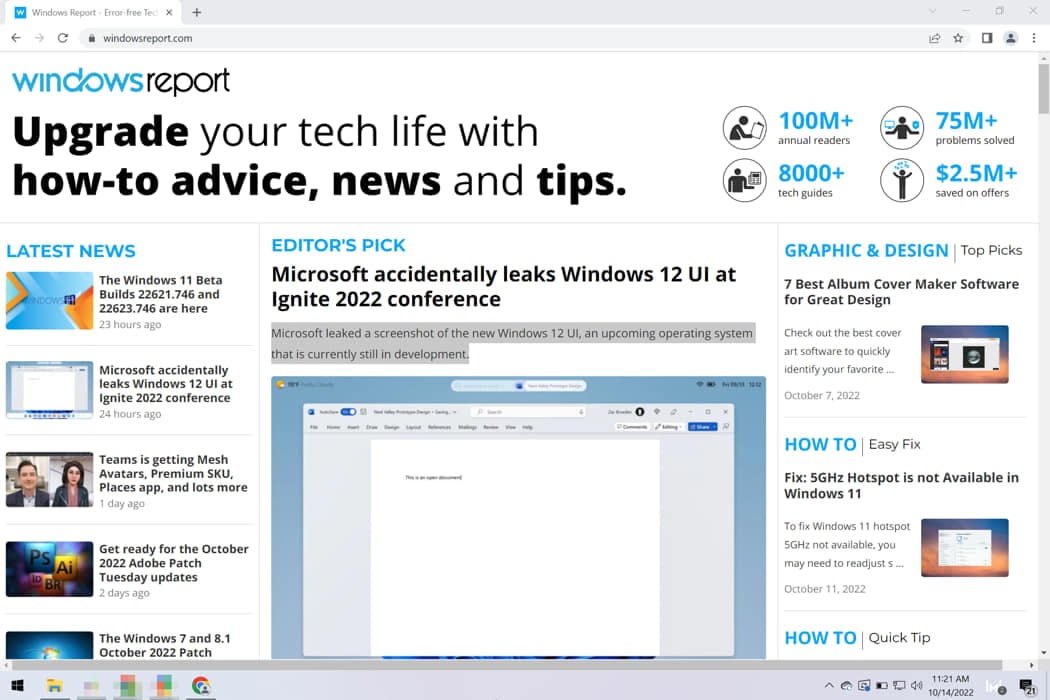Click highlighted Microsoft leaked screenshot summary text
Image resolution: width=1050 pixels, height=700 pixels.
pos(512,344)
